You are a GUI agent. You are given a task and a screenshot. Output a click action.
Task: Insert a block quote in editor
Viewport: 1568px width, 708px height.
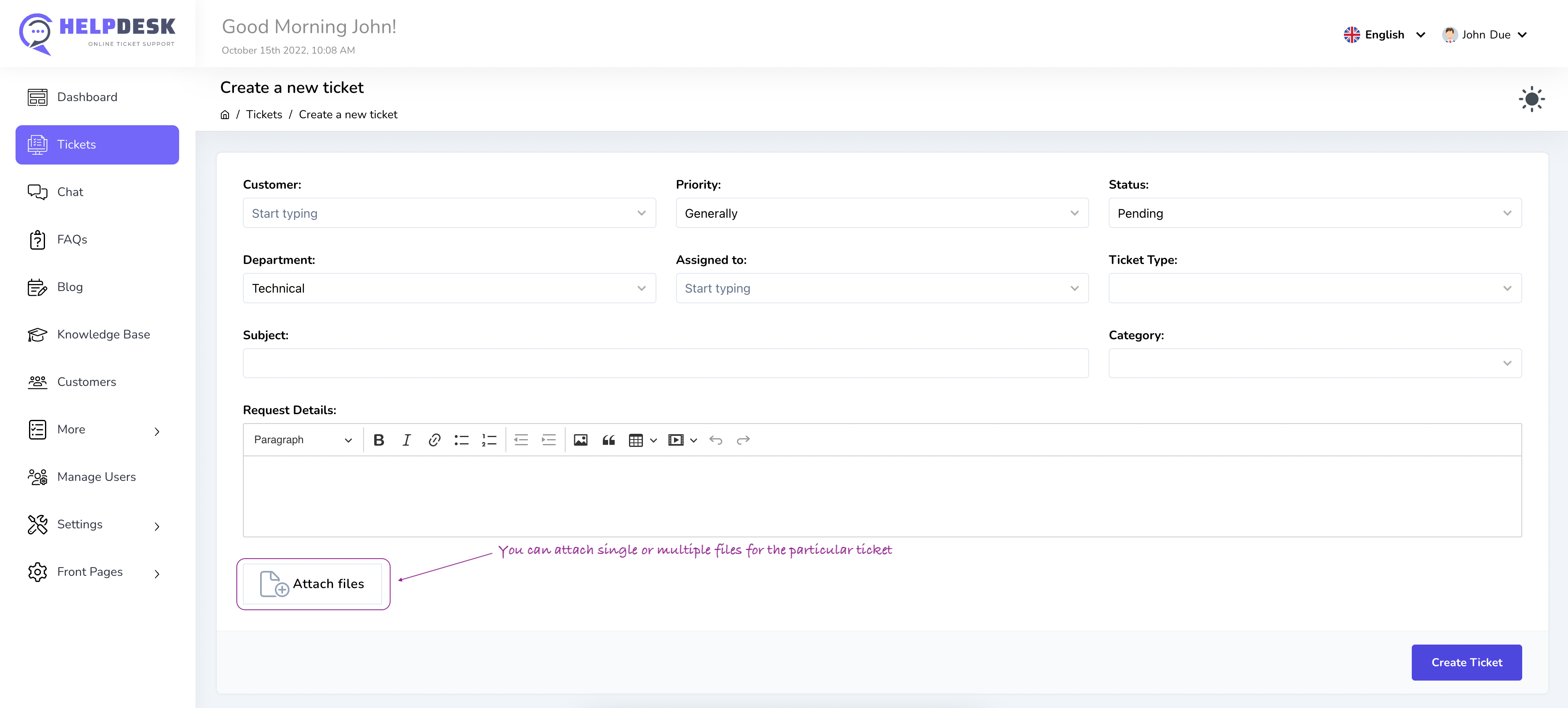(608, 440)
